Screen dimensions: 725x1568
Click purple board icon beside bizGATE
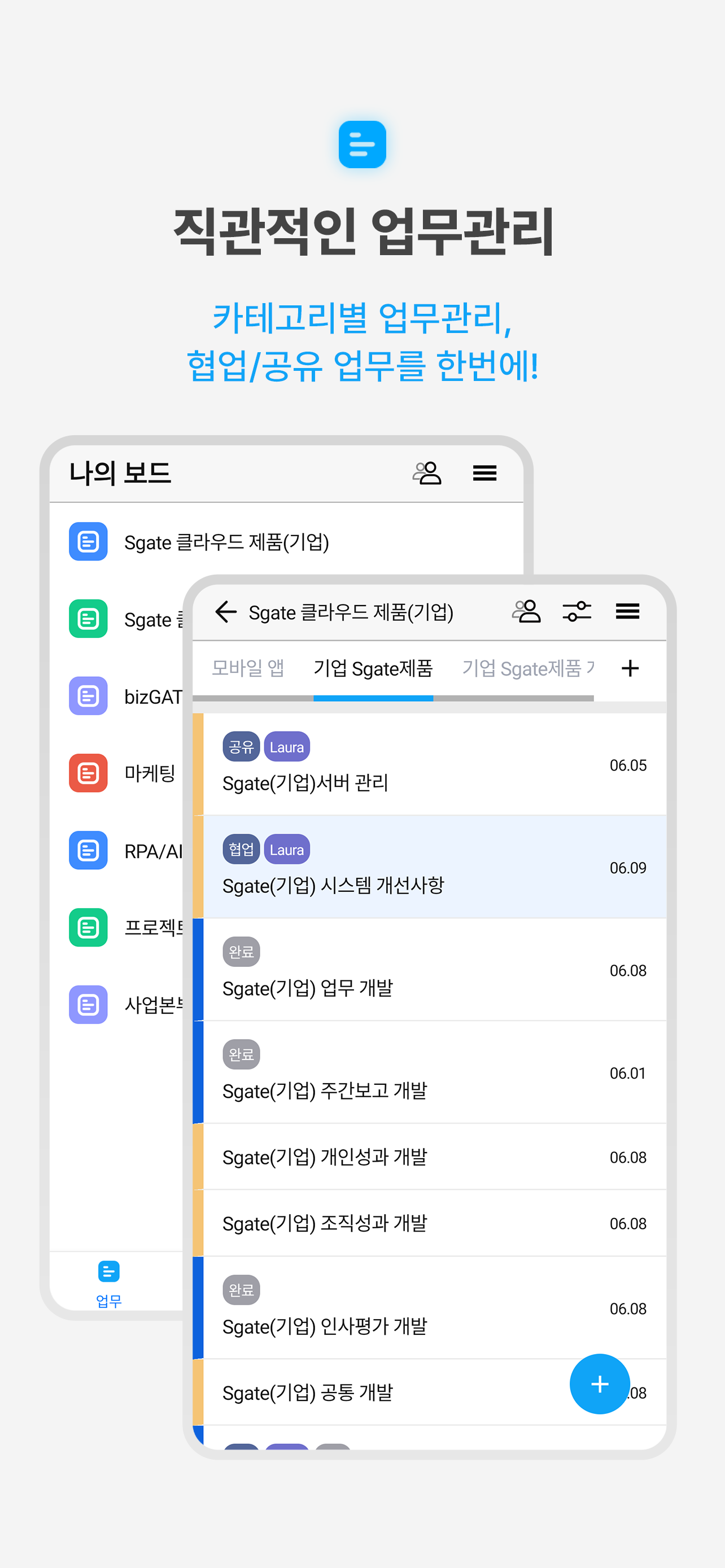click(88, 696)
